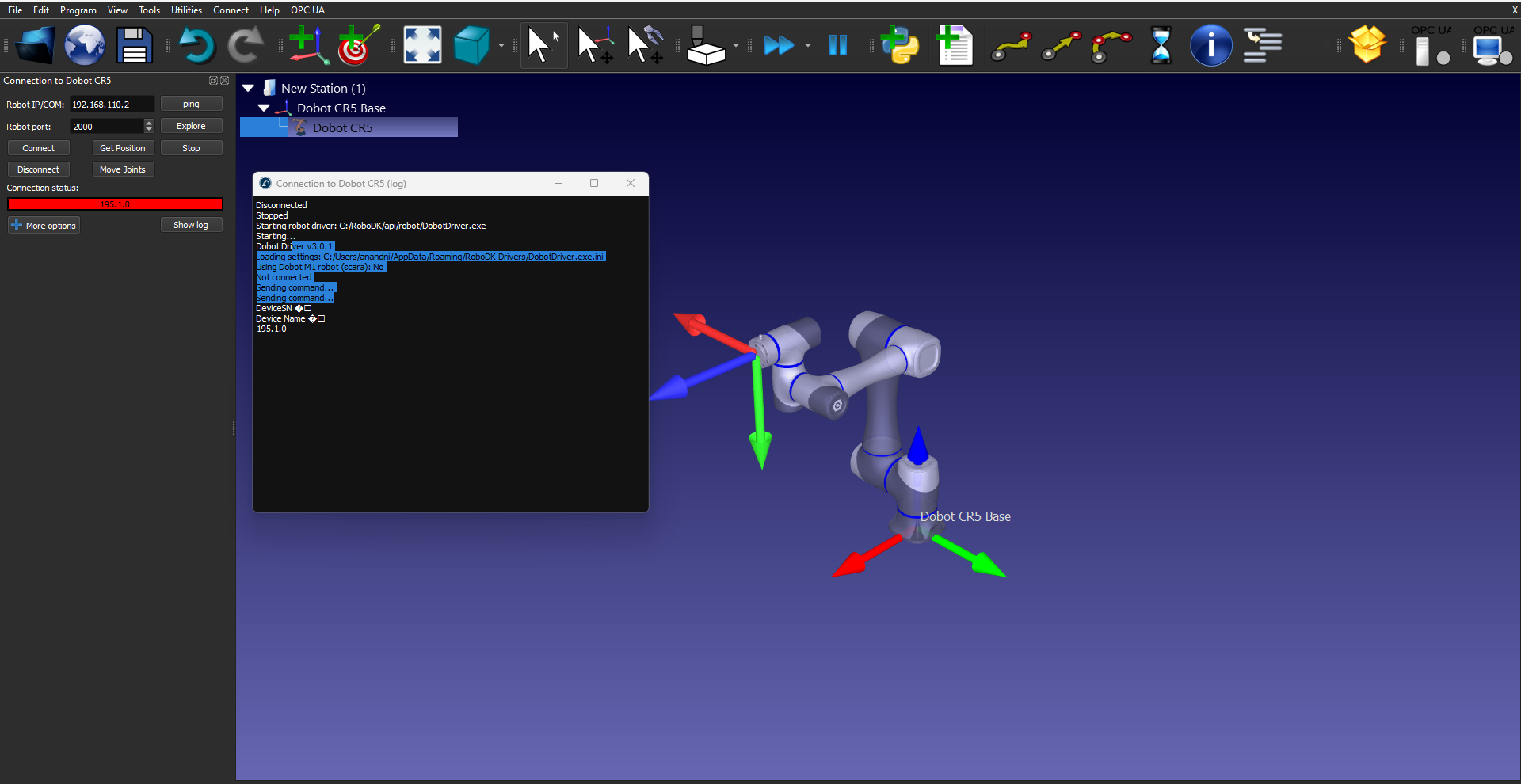The image size is (1521, 784).
Task: Click the Add target icon
Action: (357, 45)
